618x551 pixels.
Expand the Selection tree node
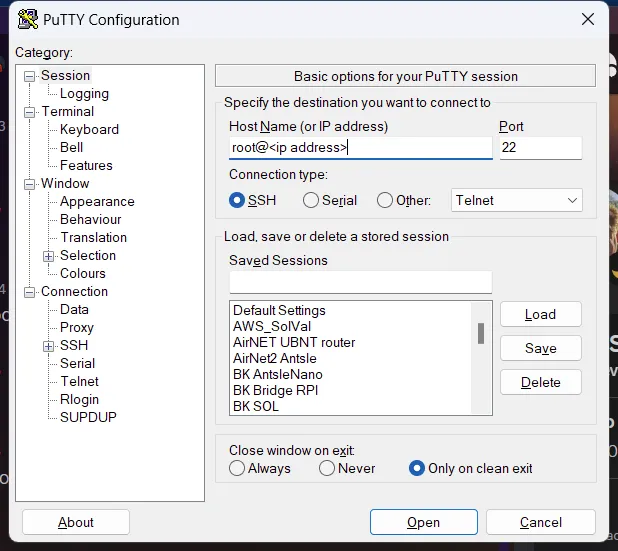pyautogui.click(x=48, y=256)
